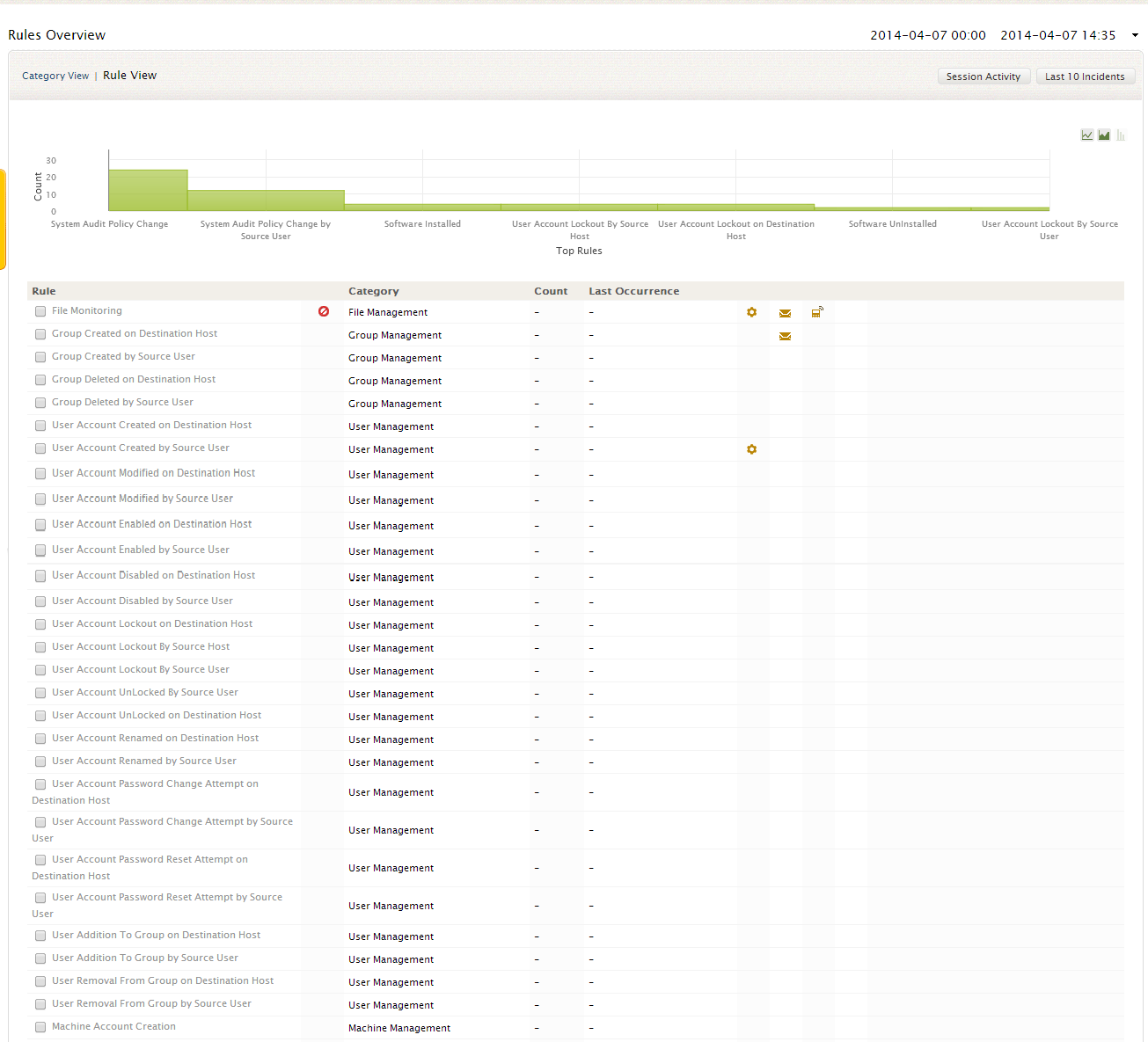1148x1042 pixels.
Task: Tick the File Monitoring checkbox
Action: pyautogui.click(x=40, y=311)
